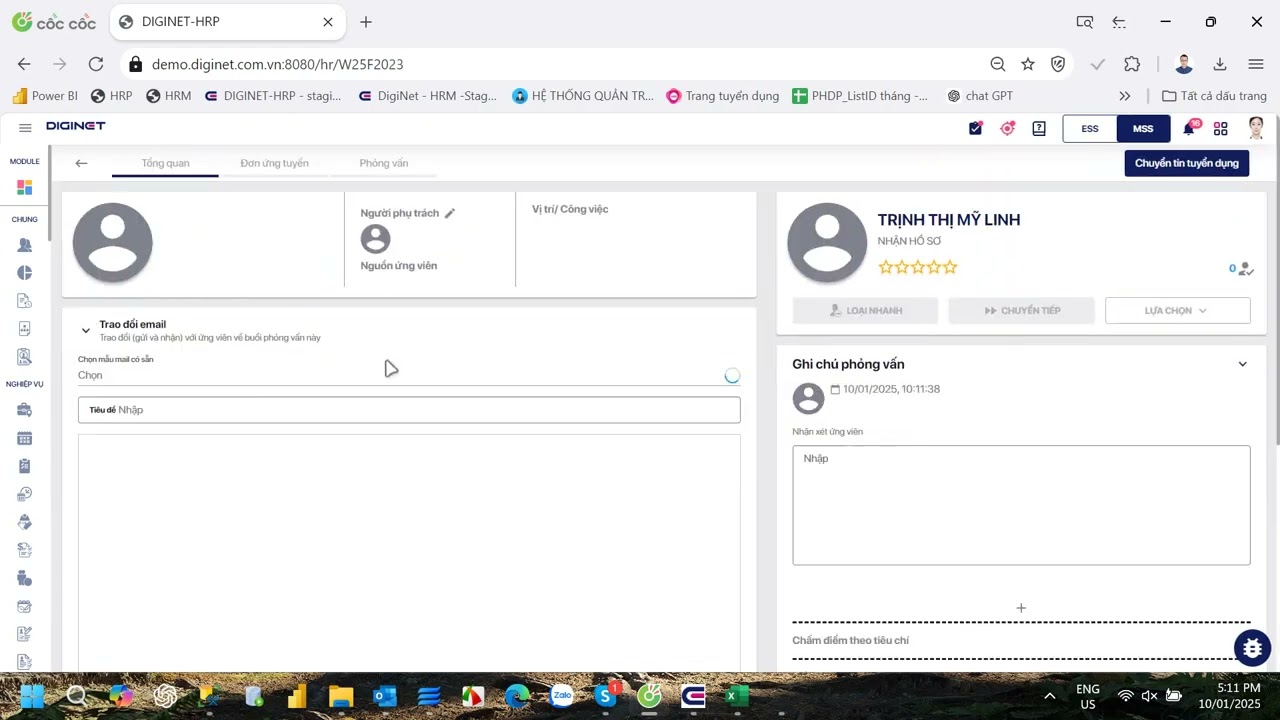Switch to ESS mode

1089,129
